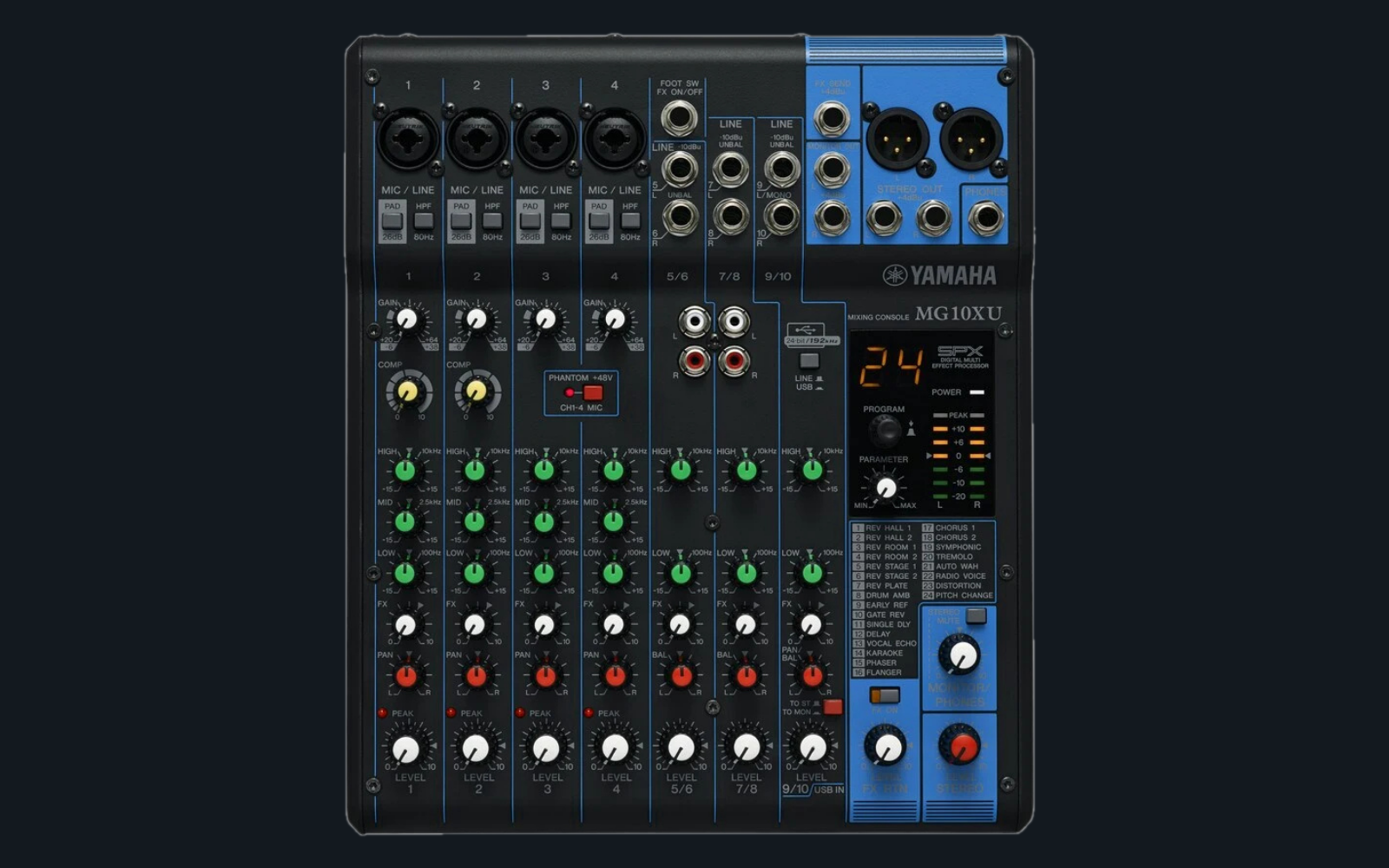Click channel 1 yellow COMP knob

[x=407, y=392]
